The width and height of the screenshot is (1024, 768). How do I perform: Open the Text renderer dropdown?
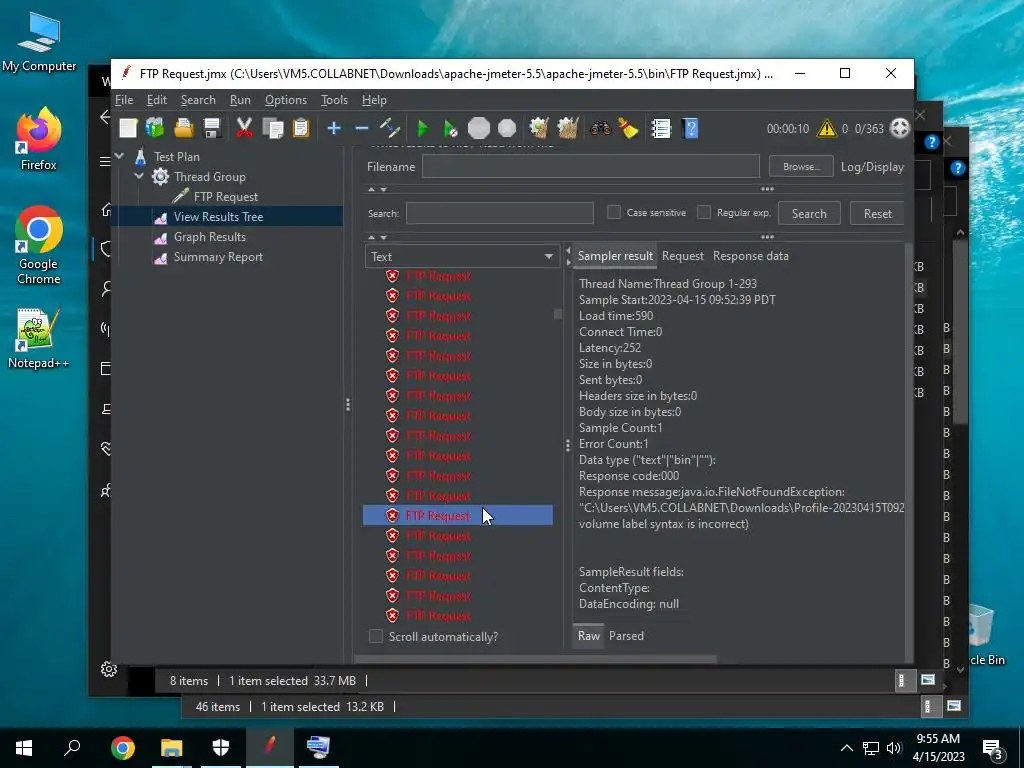[462, 257]
